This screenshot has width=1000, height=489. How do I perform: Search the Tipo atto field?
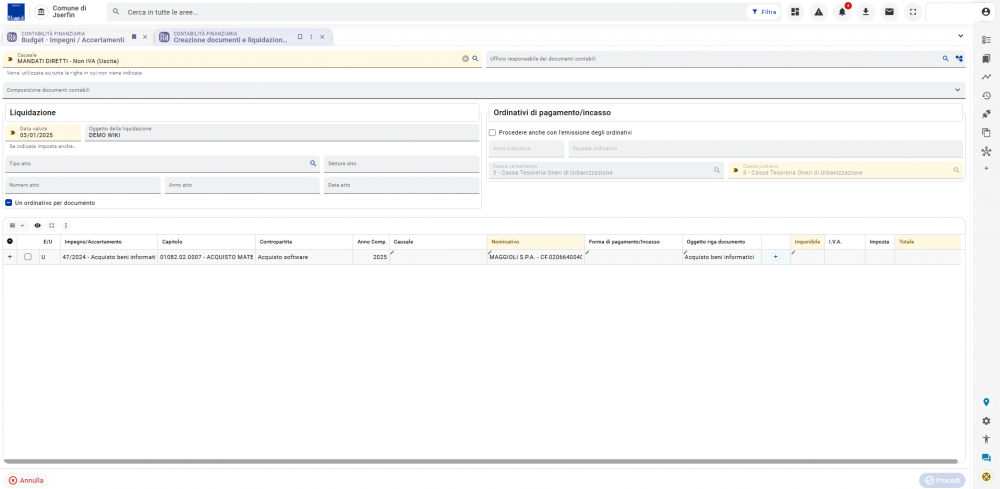point(313,163)
